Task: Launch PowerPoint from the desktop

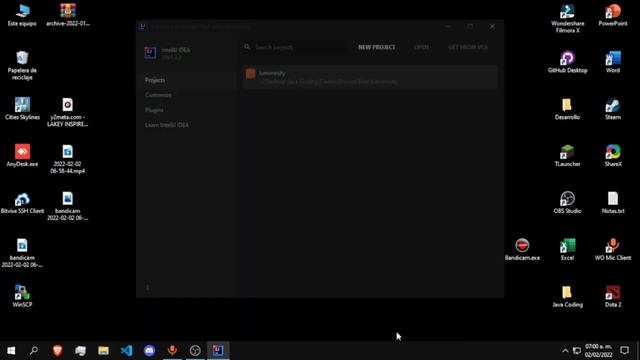Action: [x=613, y=15]
